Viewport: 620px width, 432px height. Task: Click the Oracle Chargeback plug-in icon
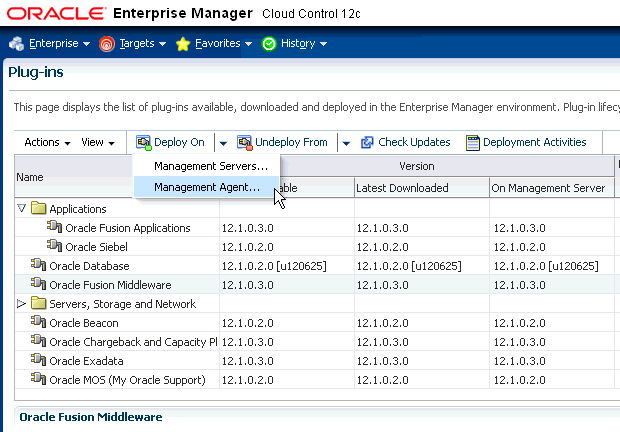[x=38, y=340]
